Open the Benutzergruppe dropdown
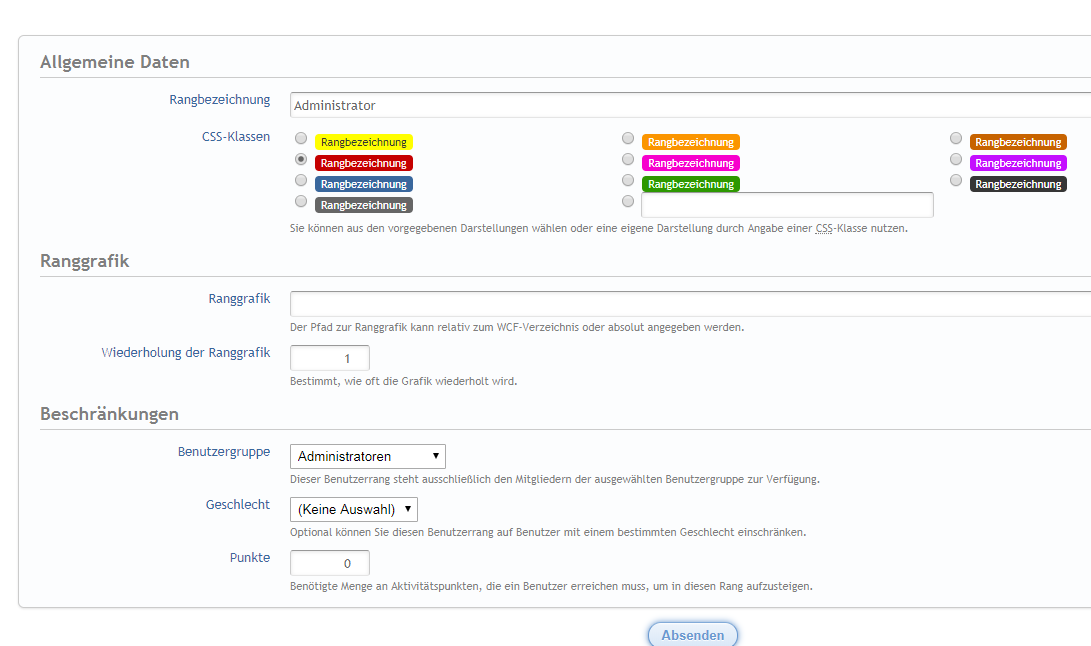 [367, 456]
